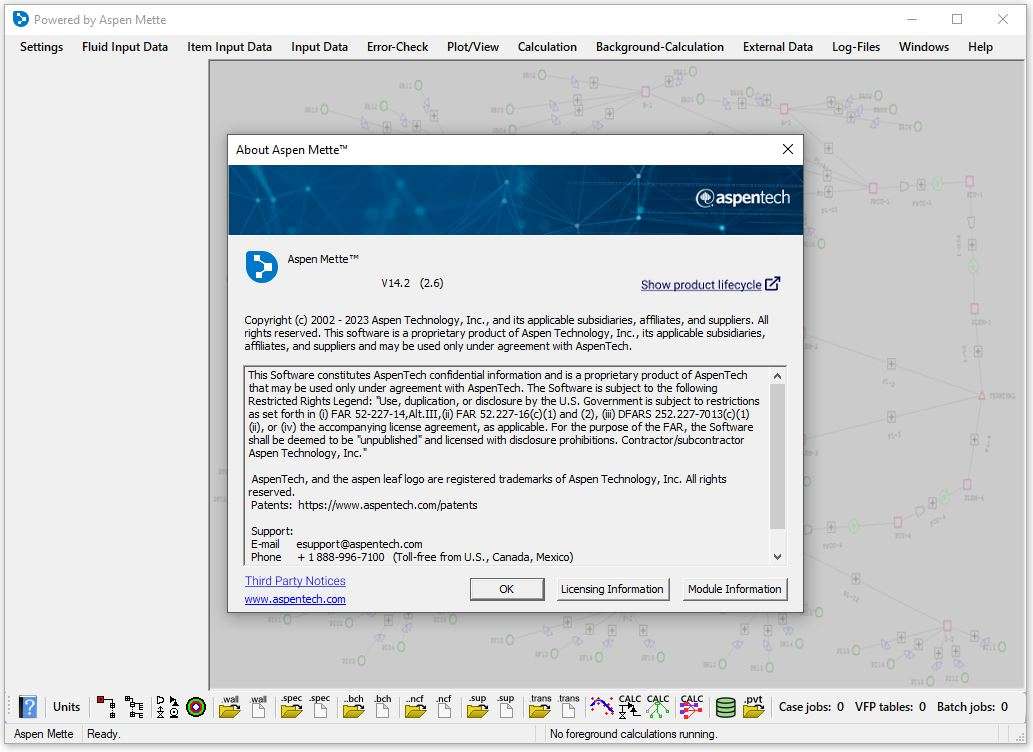
Task: Click the CALC network tree icon
Action: [657, 707]
